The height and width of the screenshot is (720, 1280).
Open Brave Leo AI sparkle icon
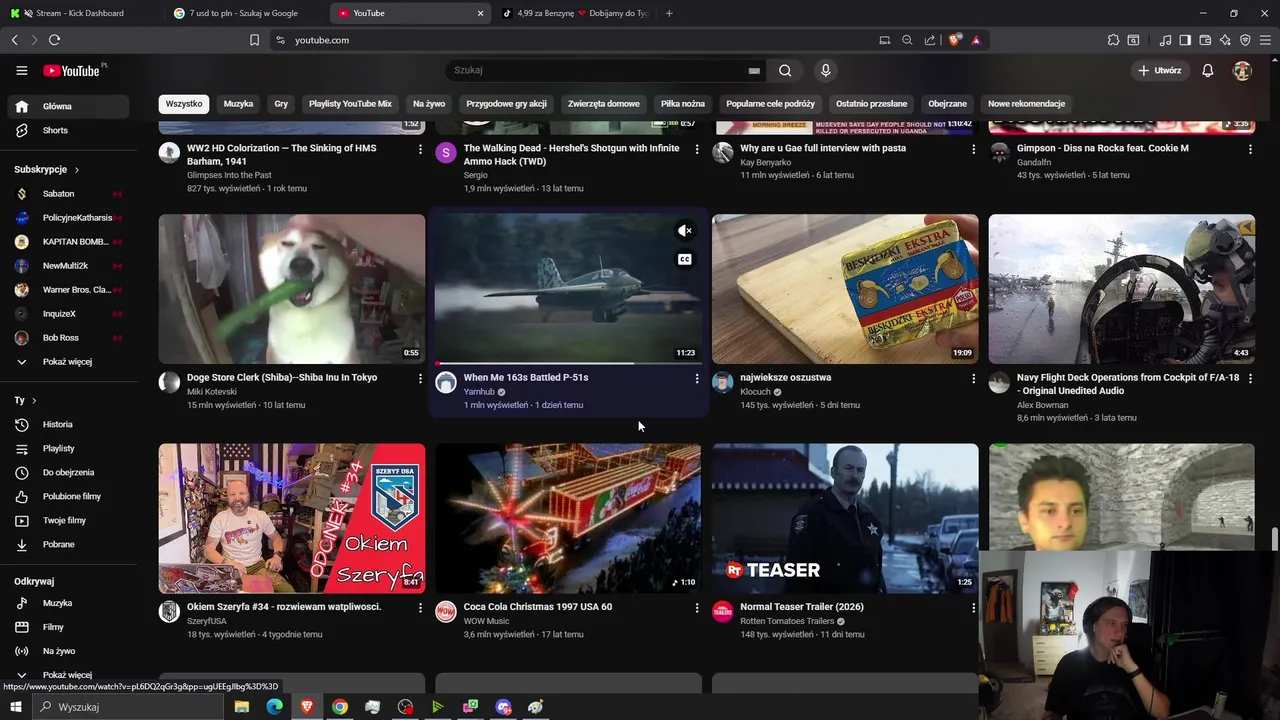coord(1225,40)
